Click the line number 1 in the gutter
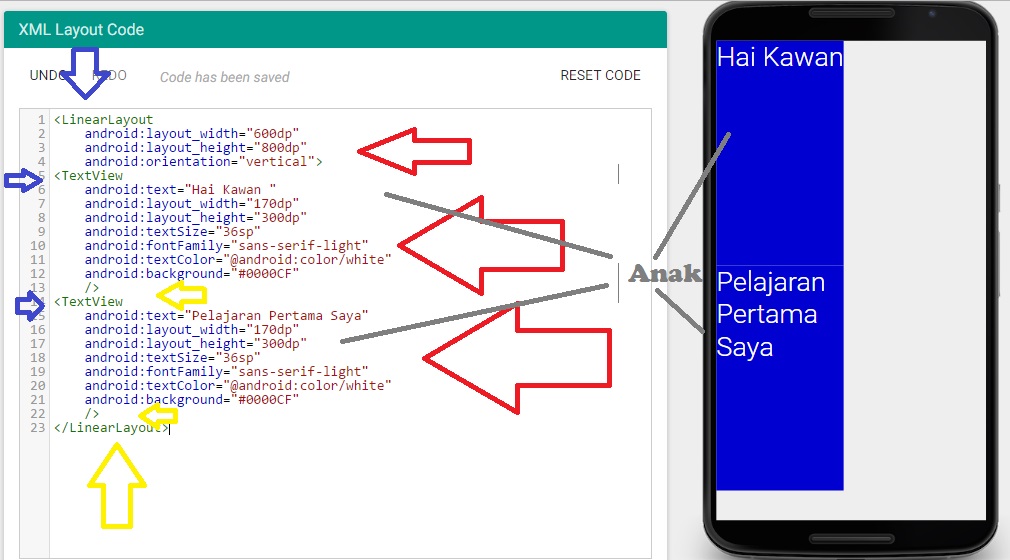 (41, 120)
